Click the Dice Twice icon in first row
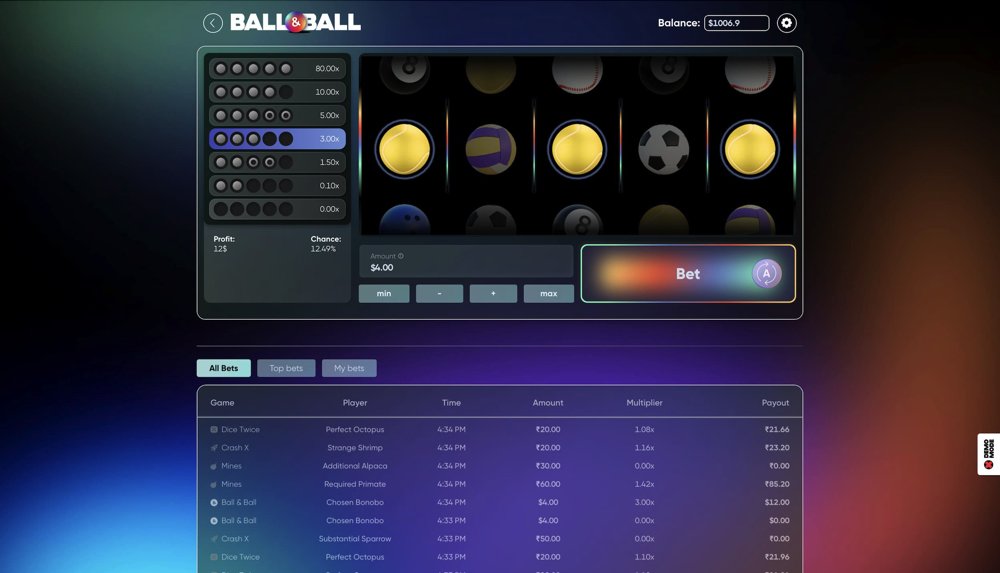Image resolution: width=1000 pixels, height=573 pixels. 214,430
